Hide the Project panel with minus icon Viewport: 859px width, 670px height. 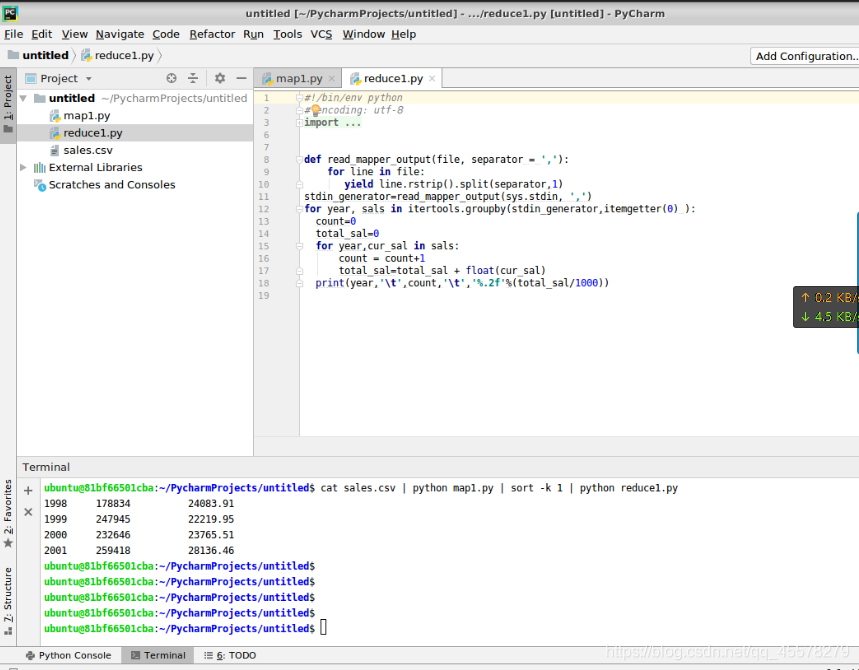click(x=241, y=78)
